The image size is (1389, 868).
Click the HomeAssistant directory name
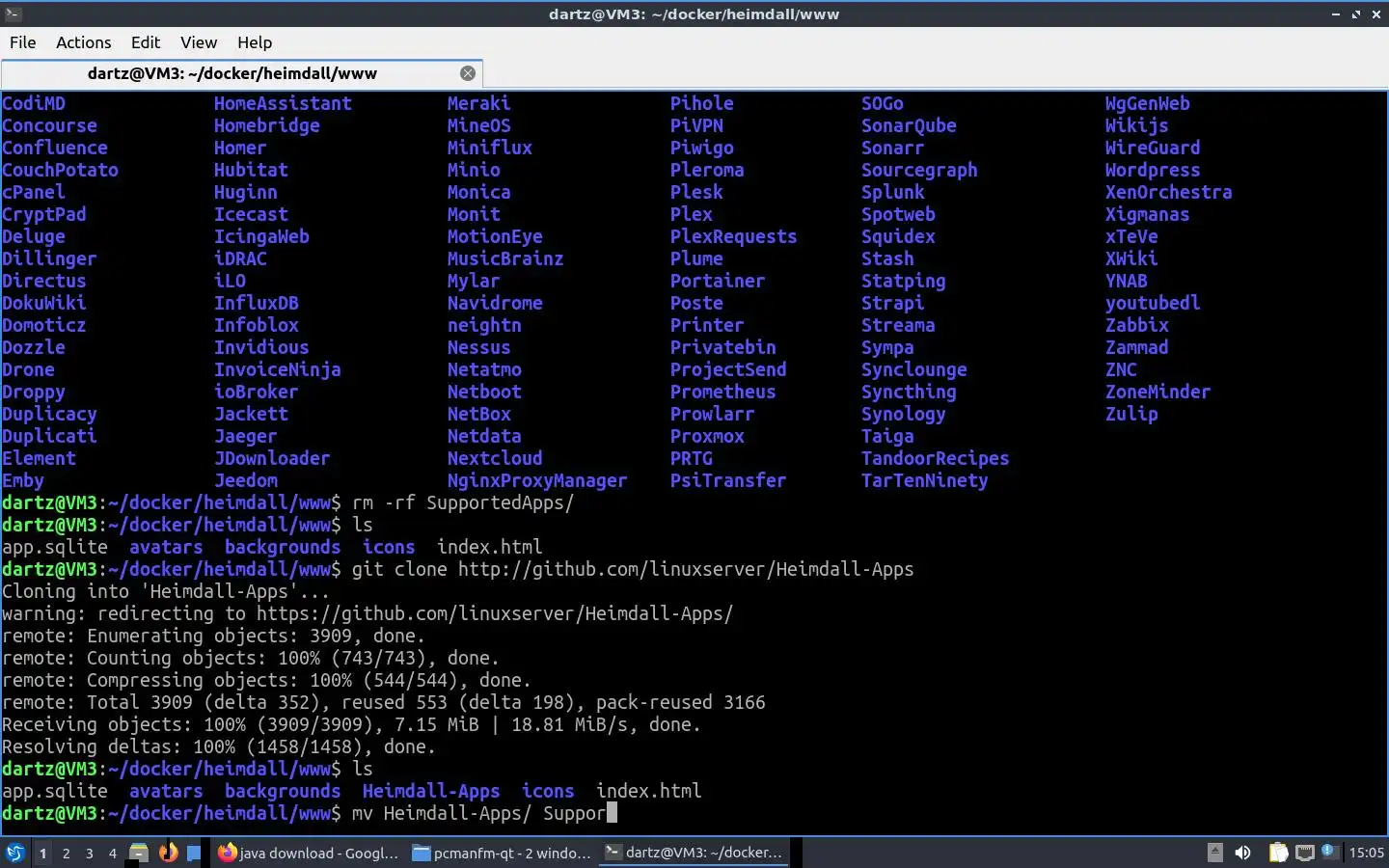[x=283, y=103]
